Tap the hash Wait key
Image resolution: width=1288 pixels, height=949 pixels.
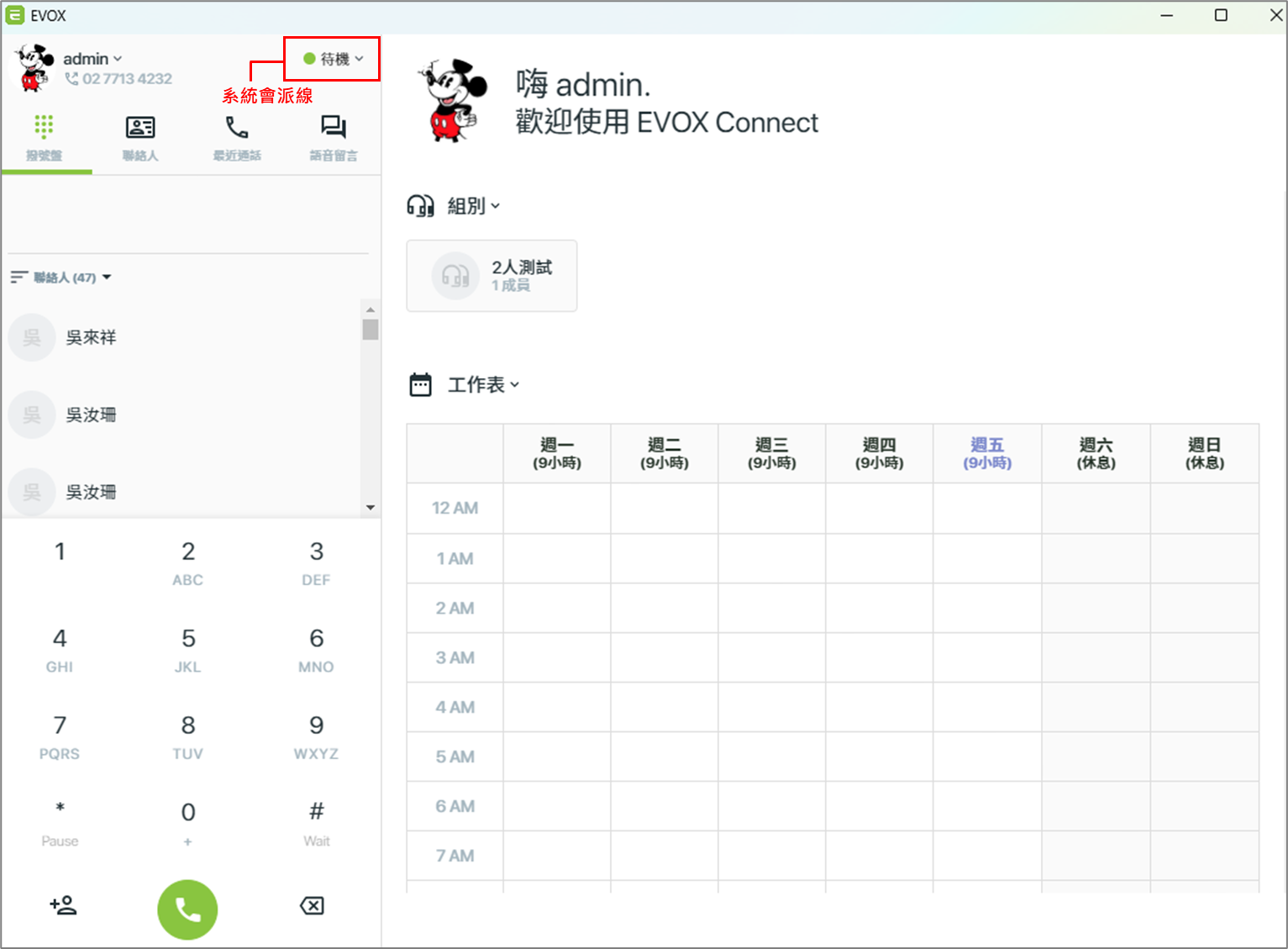[317, 824]
